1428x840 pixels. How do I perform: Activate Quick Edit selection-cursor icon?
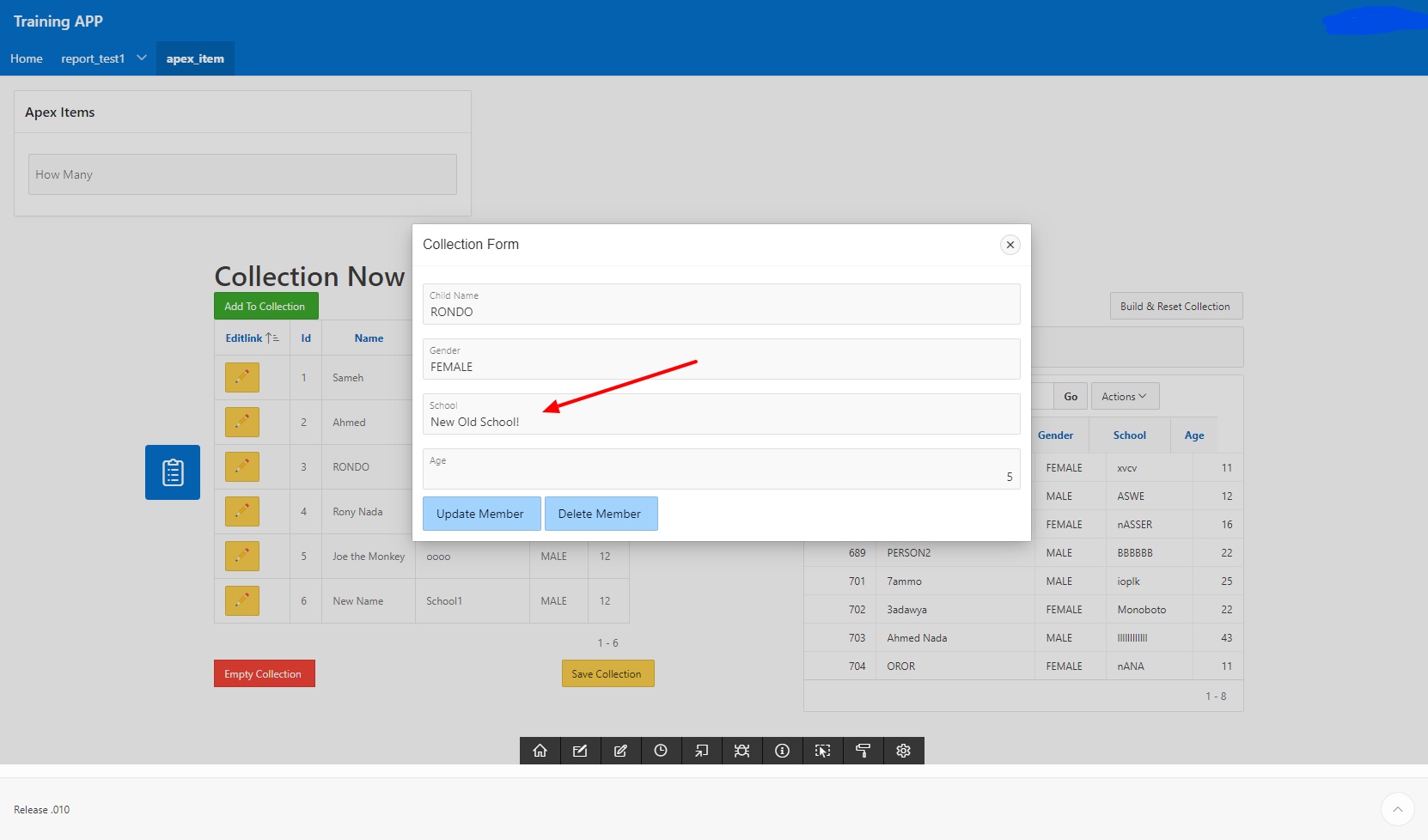[x=822, y=751]
